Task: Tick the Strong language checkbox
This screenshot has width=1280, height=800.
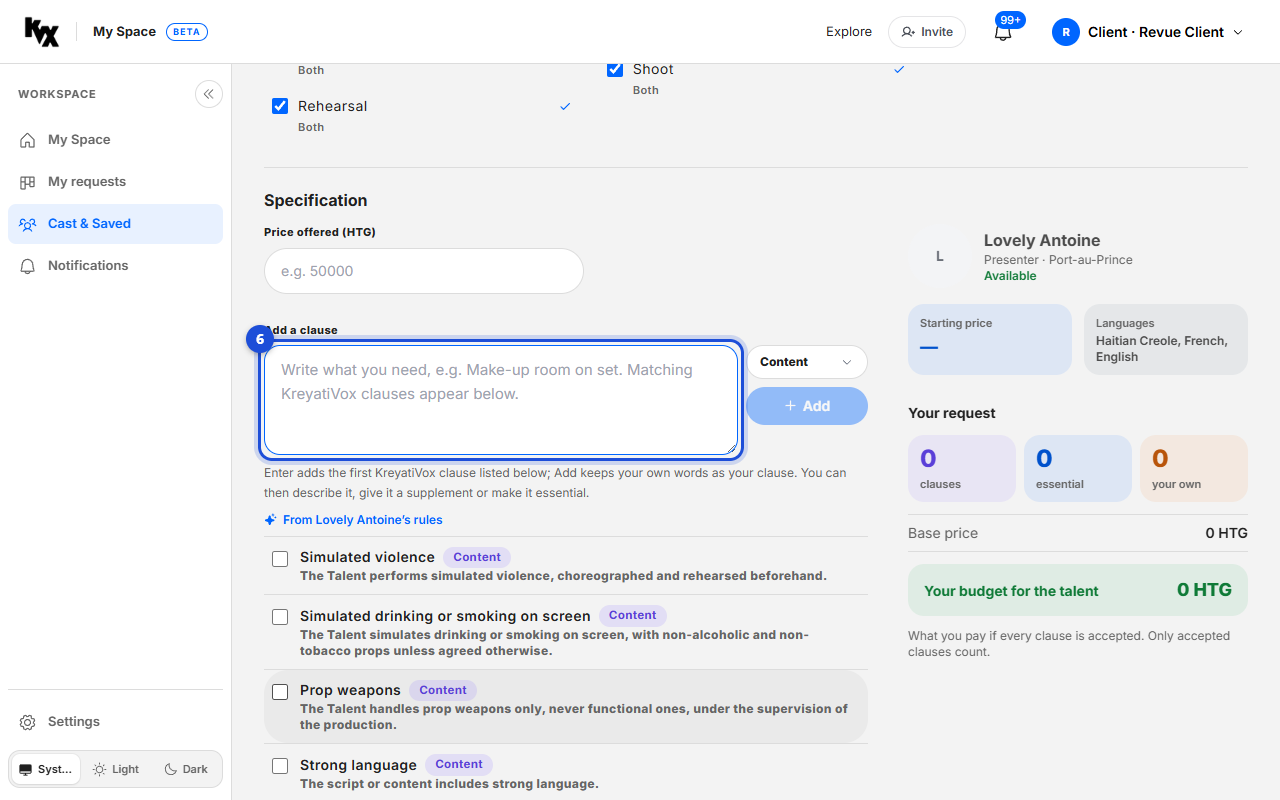Action: pyautogui.click(x=280, y=767)
